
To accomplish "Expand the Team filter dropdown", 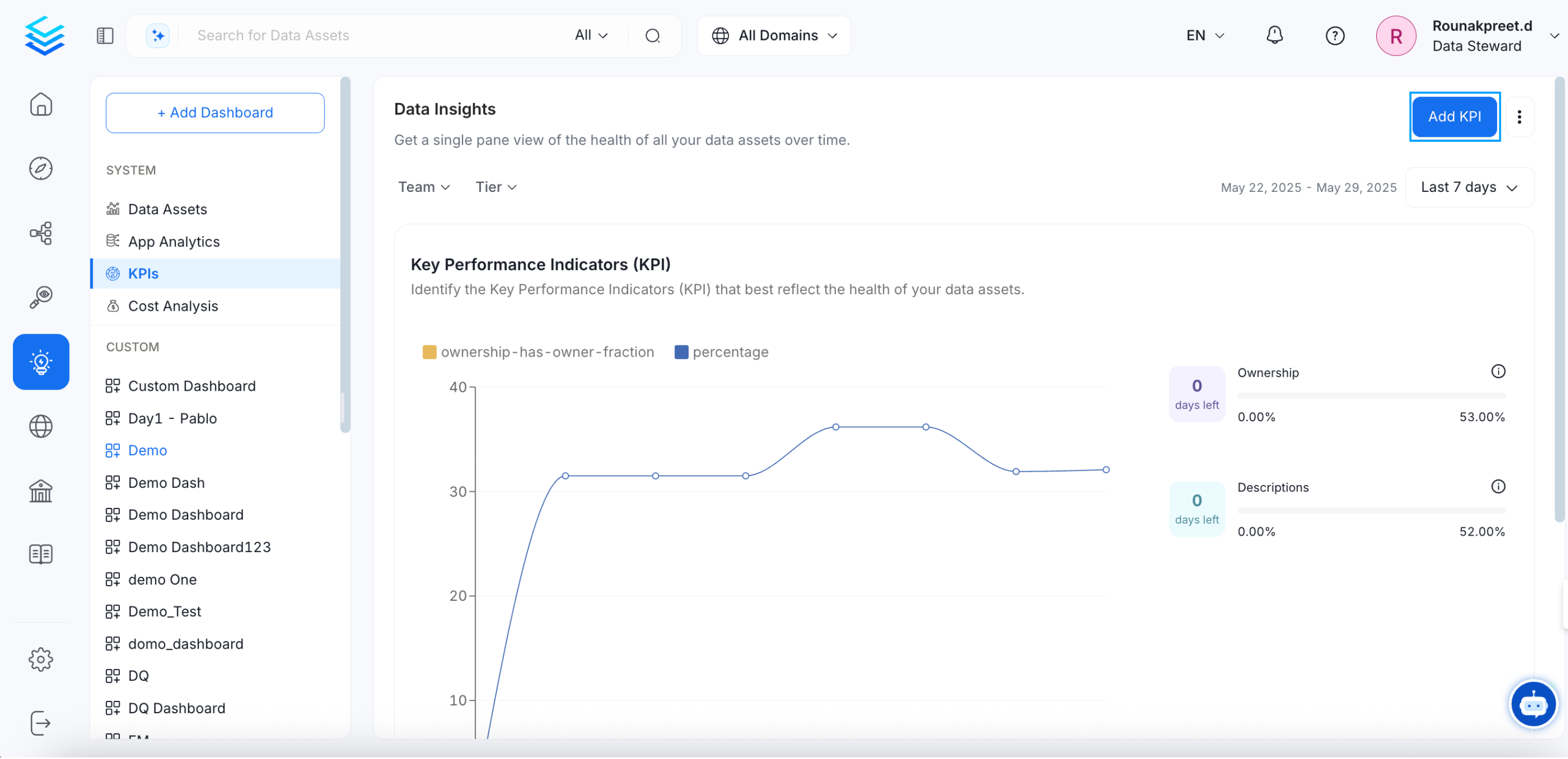I will (424, 187).
